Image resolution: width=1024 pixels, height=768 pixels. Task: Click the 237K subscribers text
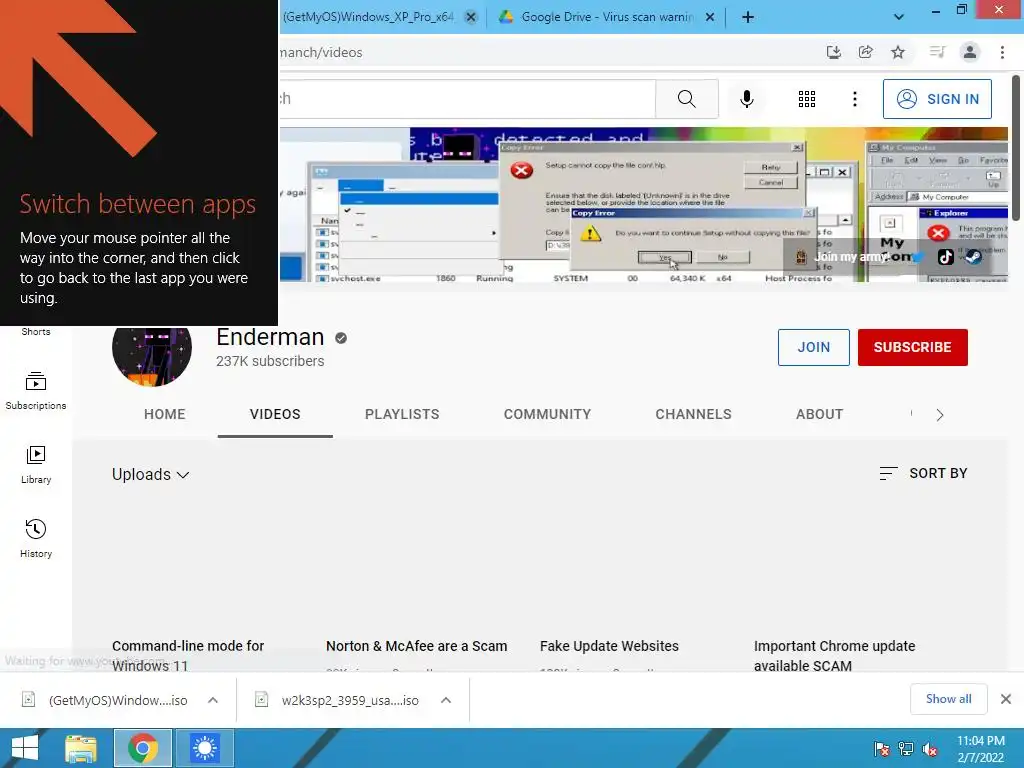(270, 361)
